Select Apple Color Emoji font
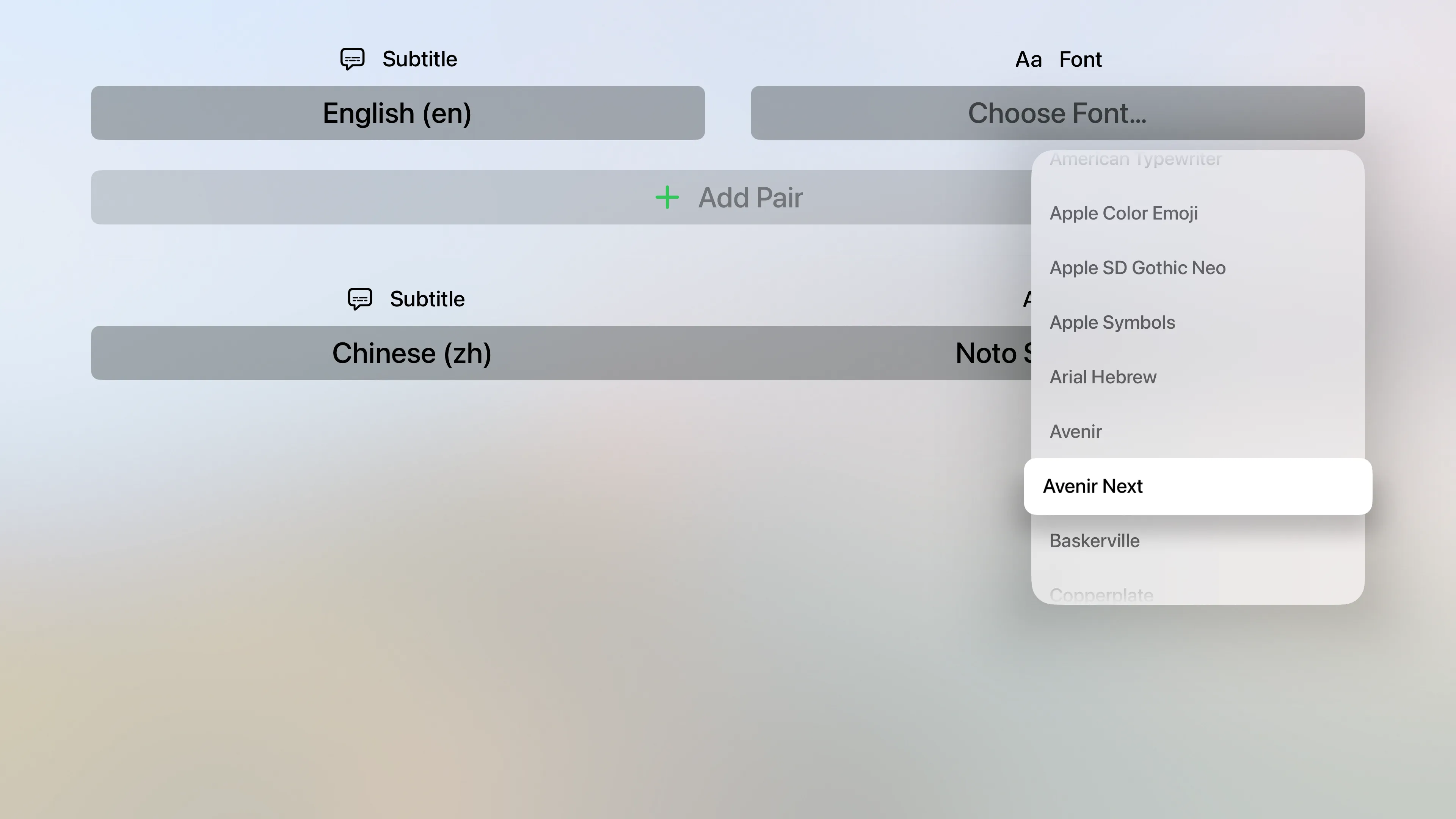Image resolution: width=1456 pixels, height=819 pixels. 1123,213
